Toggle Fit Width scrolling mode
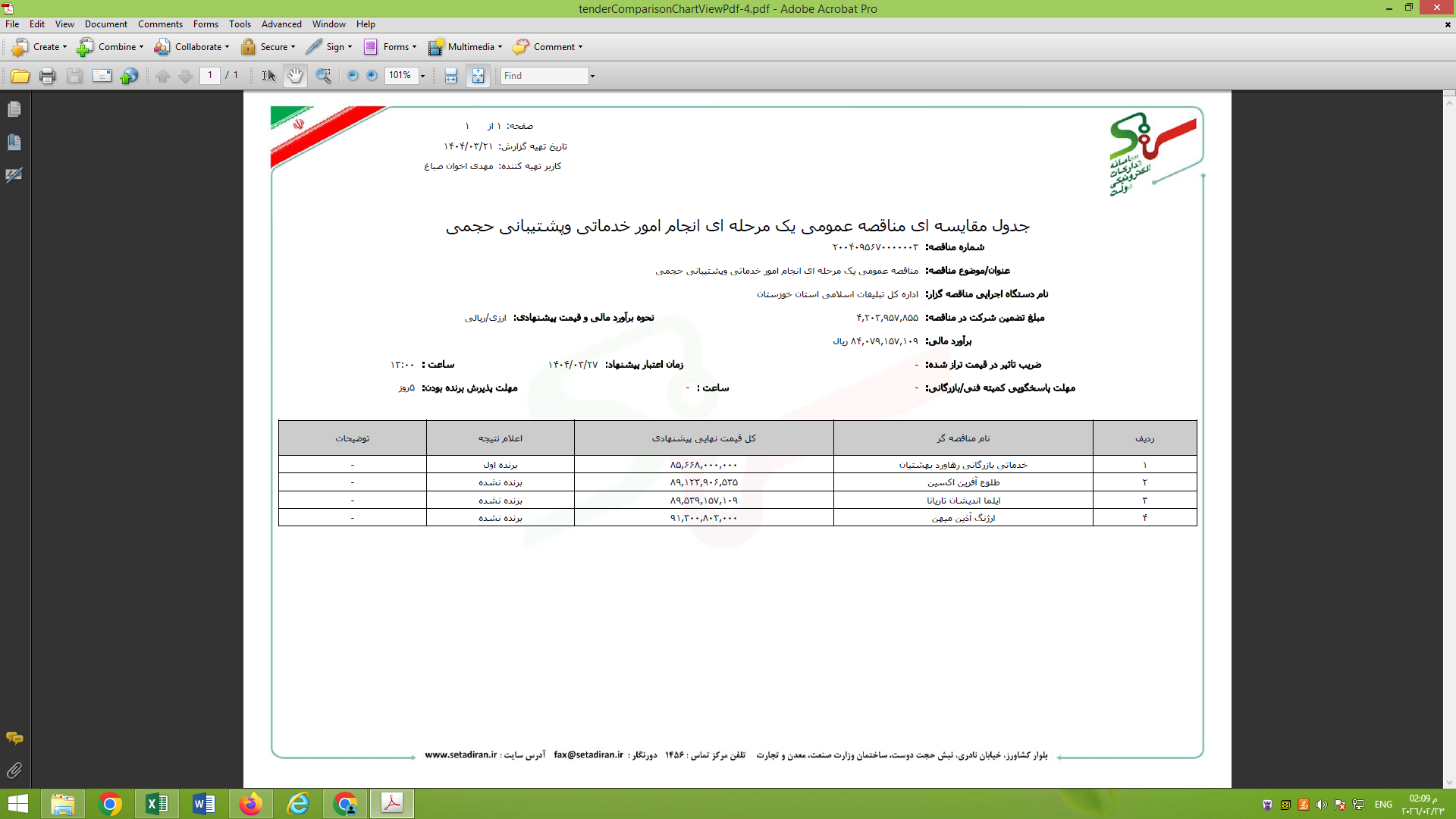The width and height of the screenshot is (1456, 819). pyautogui.click(x=450, y=76)
